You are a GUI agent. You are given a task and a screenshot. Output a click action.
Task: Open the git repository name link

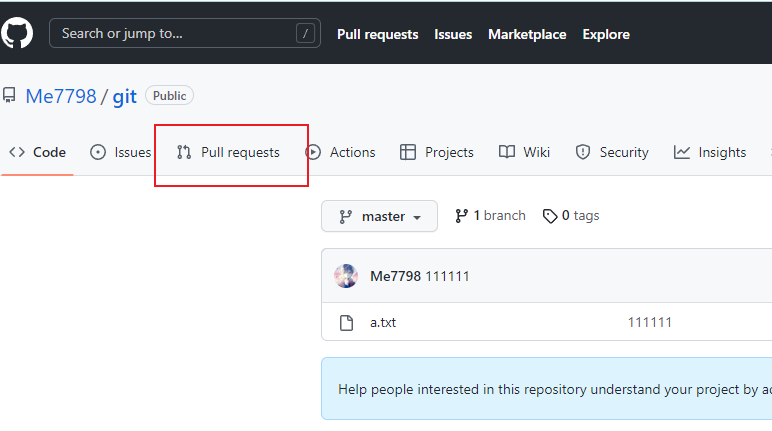[125, 97]
